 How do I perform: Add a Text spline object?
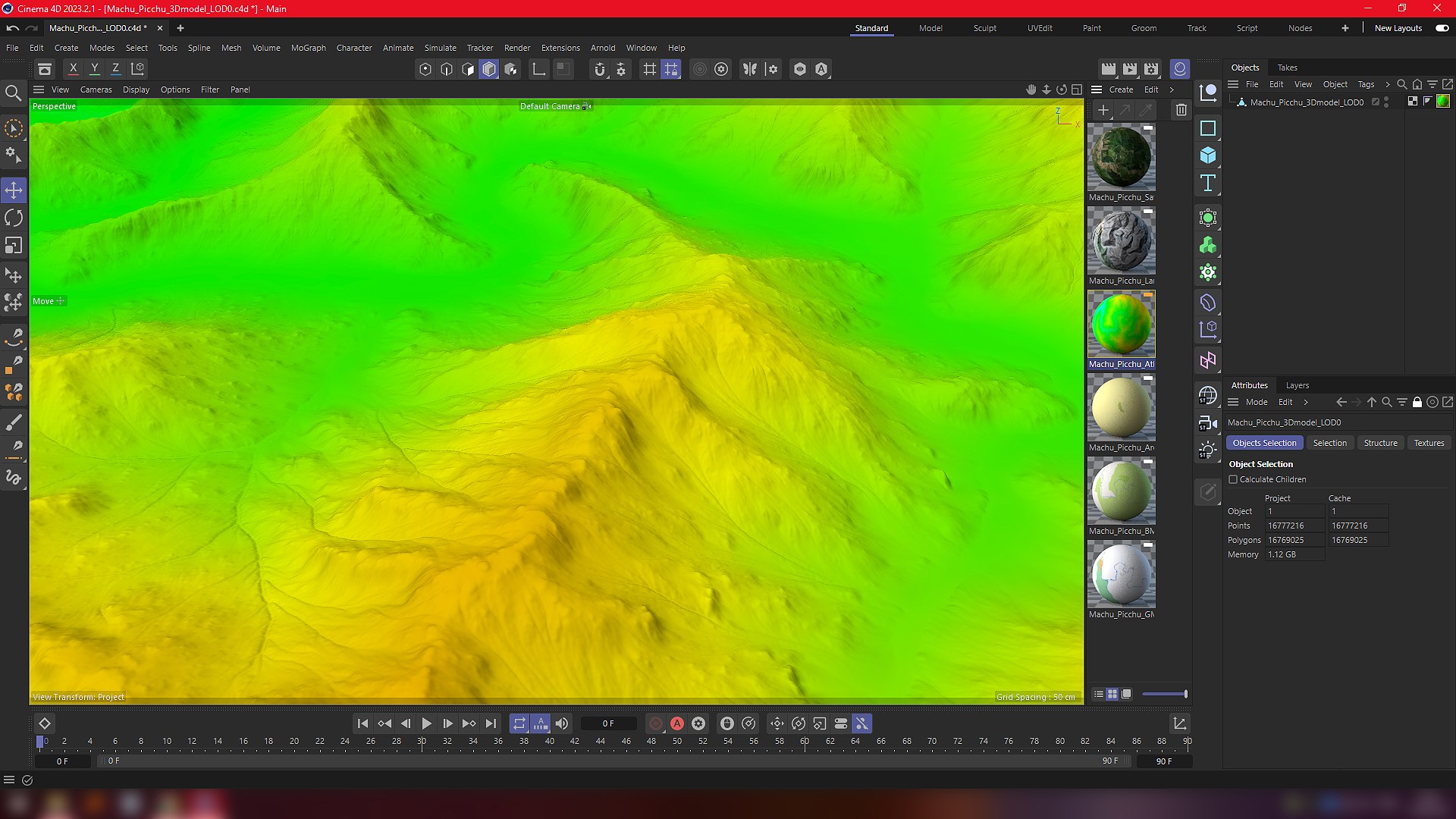[1208, 183]
